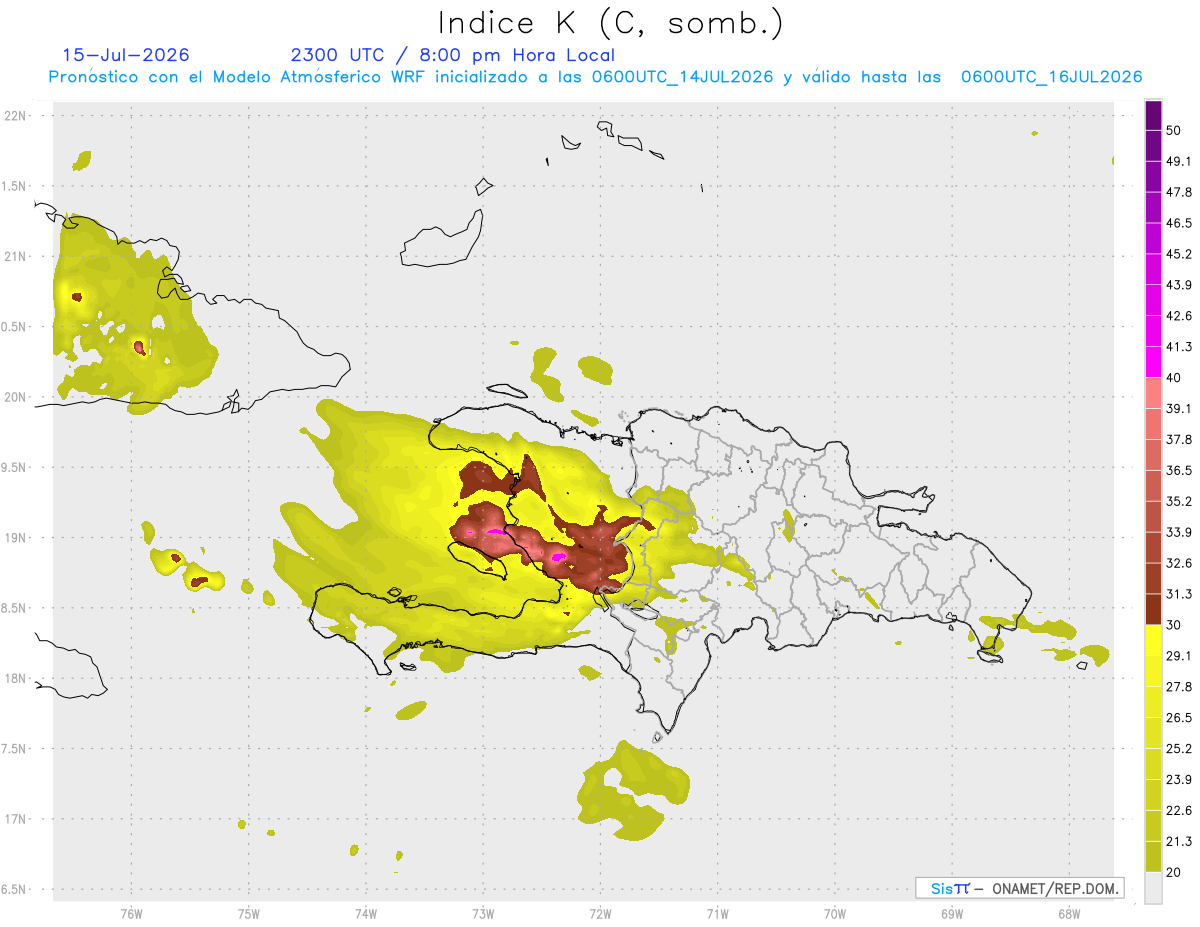The height and width of the screenshot is (927, 1200).
Task: Click the colorbar value label 31.3
Action: pos(1179,594)
